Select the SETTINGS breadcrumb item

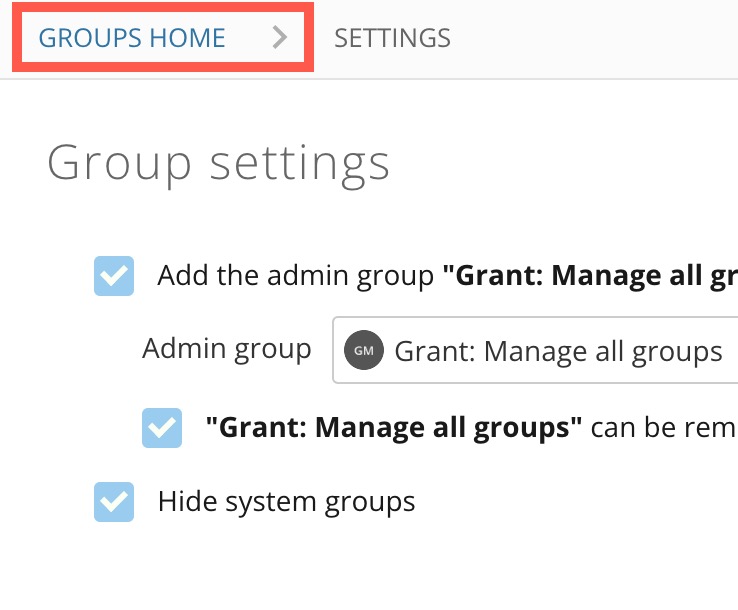392,38
